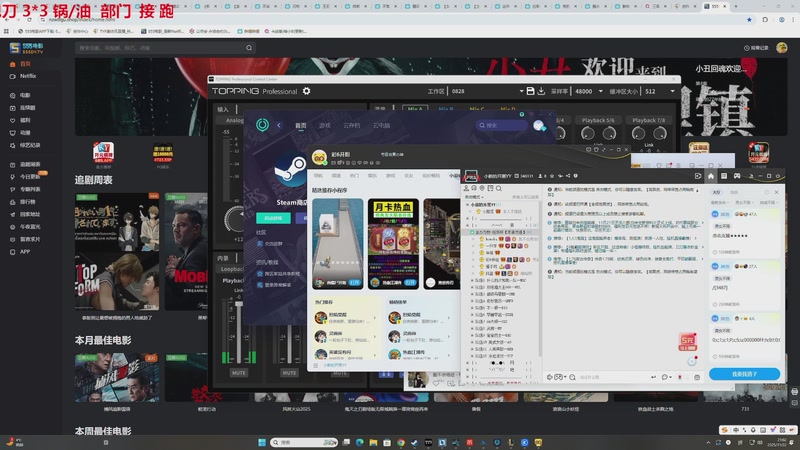Image resolution: width=800 pixels, height=450 pixels.
Task: Select the Mix C tab in TOPPING
Action: click(477, 109)
